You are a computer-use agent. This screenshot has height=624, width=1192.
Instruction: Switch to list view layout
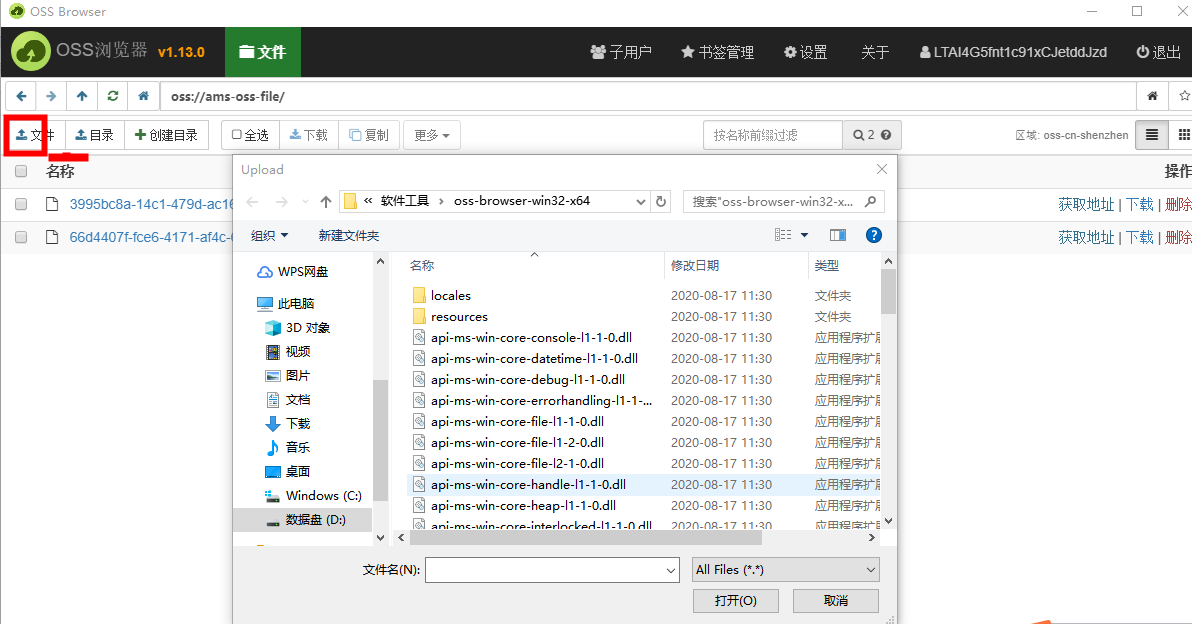point(1152,135)
